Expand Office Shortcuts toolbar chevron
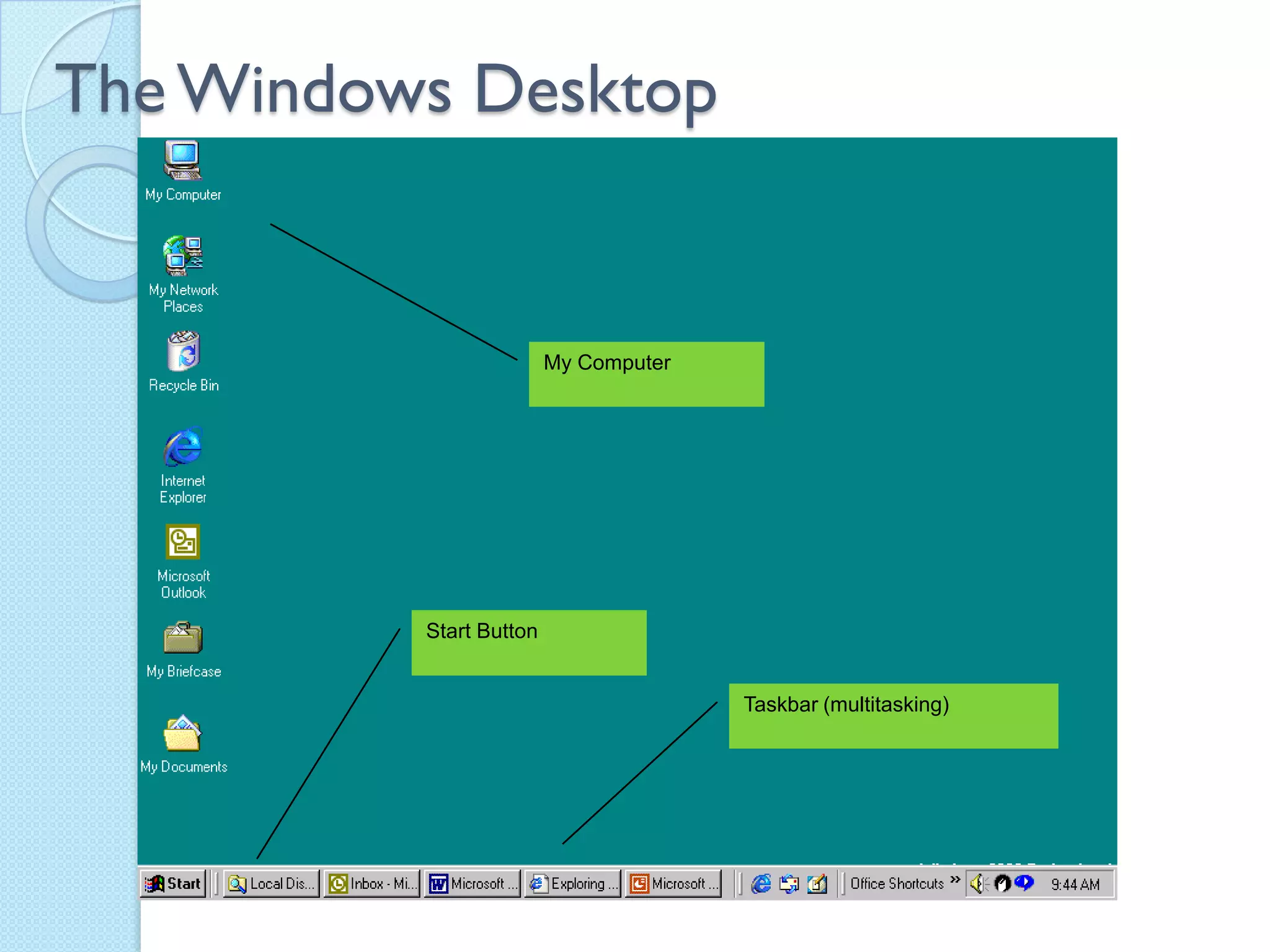Viewport: 1270px width, 952px height. [955, 879]
